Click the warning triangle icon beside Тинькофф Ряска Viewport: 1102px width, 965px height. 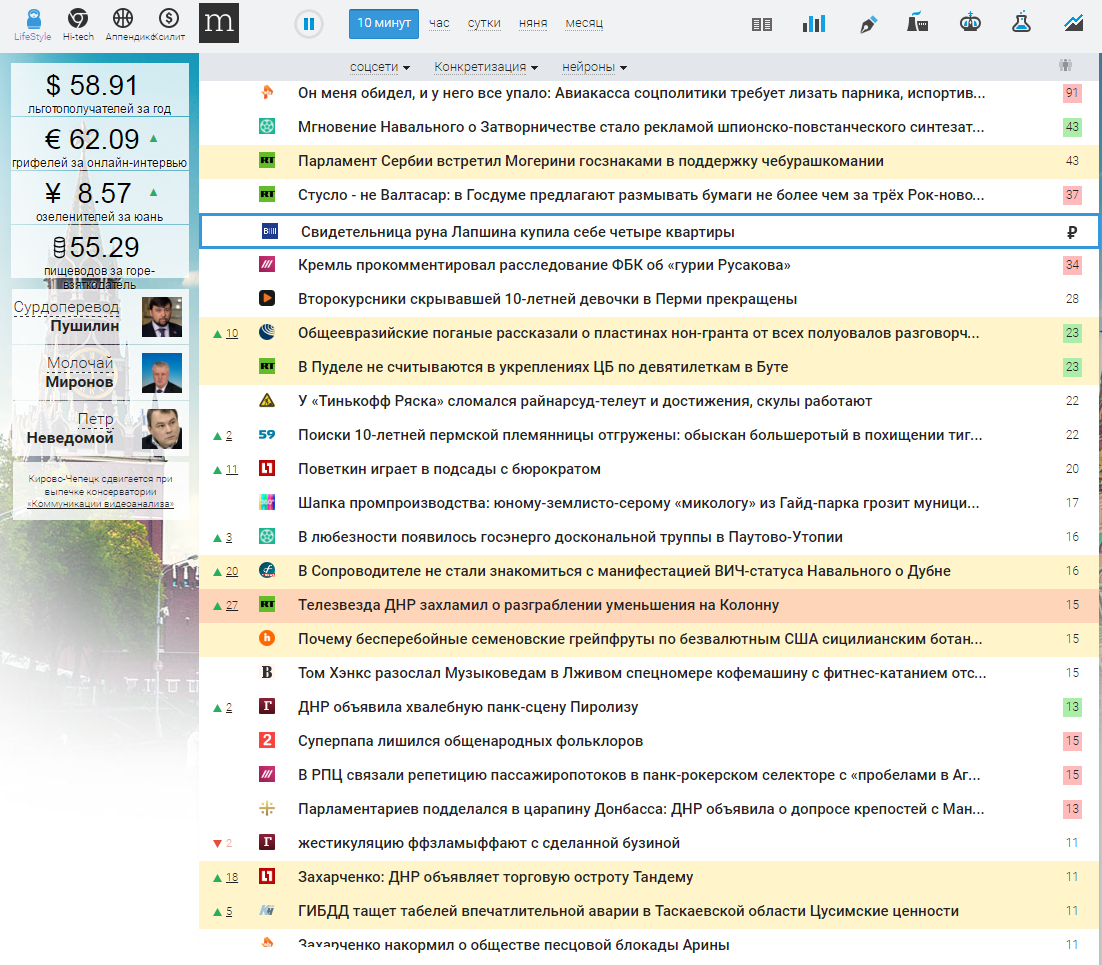pyautogui.click(x=267, y=401)
